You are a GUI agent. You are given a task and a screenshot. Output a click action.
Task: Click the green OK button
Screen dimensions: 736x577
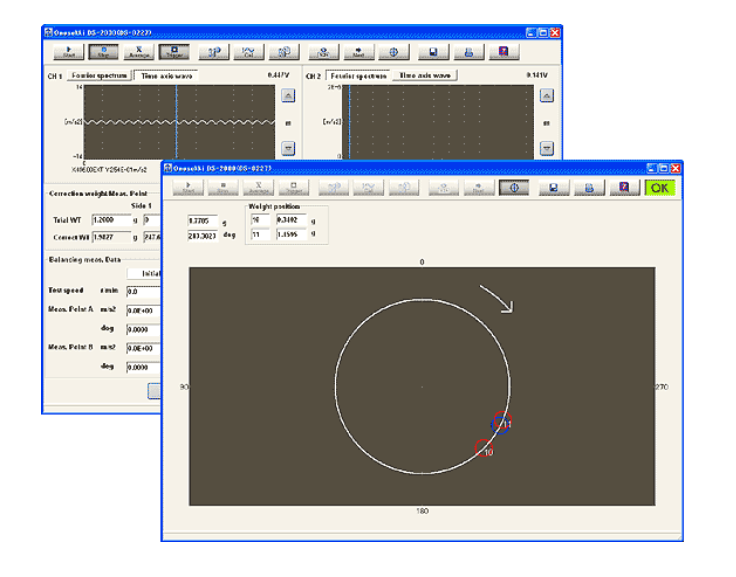pyautogui.click(x=660, y=187)
